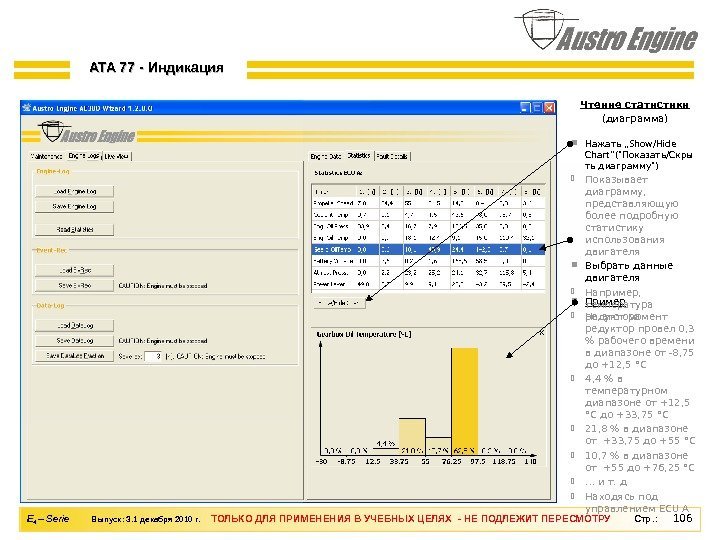Click the pale 21.8% chart bar

412,436
